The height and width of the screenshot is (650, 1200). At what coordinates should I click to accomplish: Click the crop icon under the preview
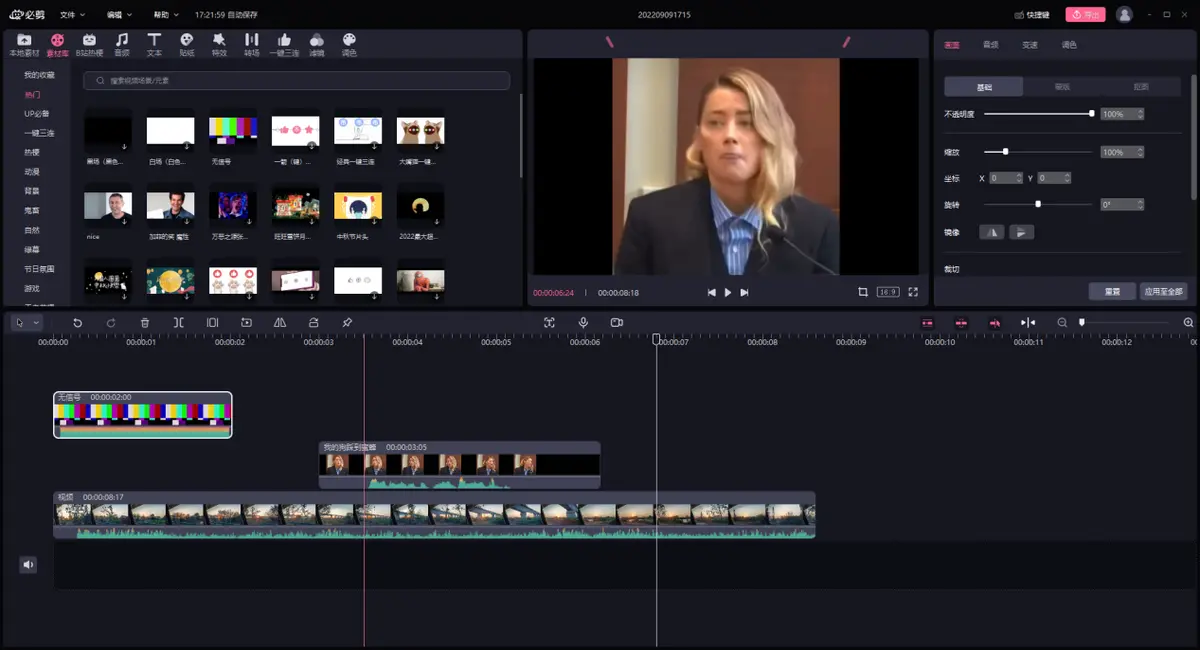tap(863, 292)
